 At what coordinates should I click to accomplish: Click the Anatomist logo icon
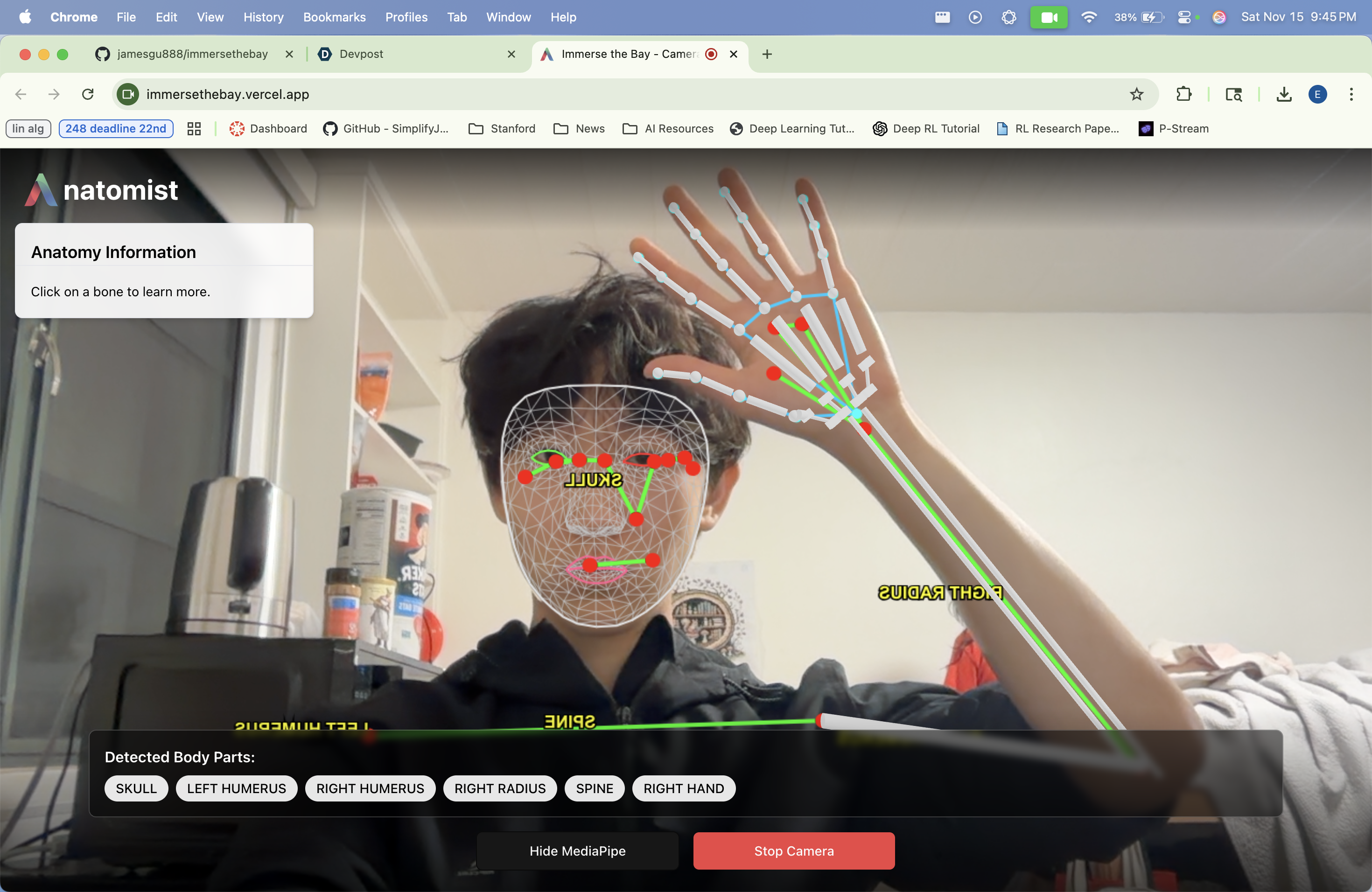coord(41,190)
